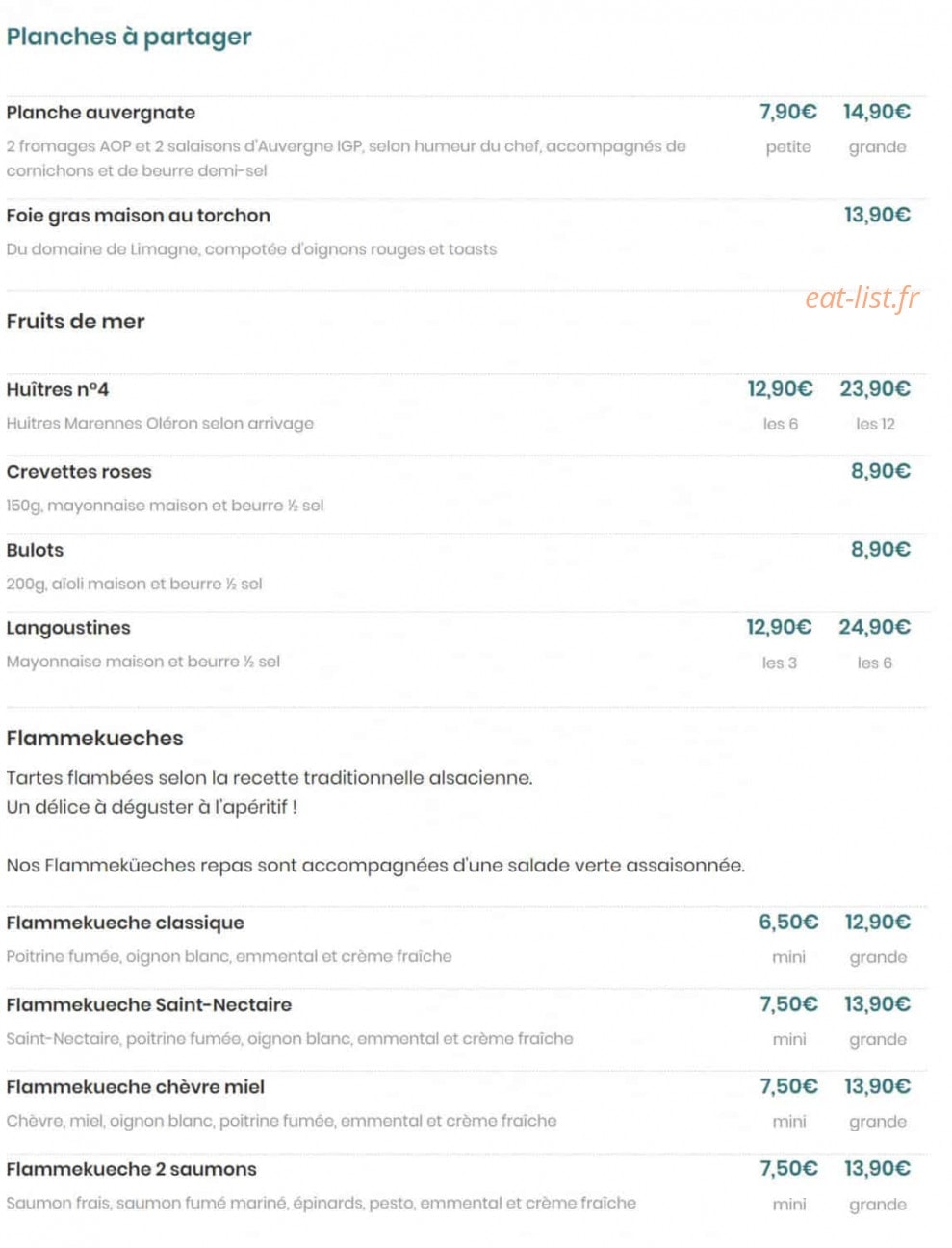This screenshot has height=1248, width=952.
Task: Click the 12,90€ les 3 langoustines price
Action: pos(780,628)
